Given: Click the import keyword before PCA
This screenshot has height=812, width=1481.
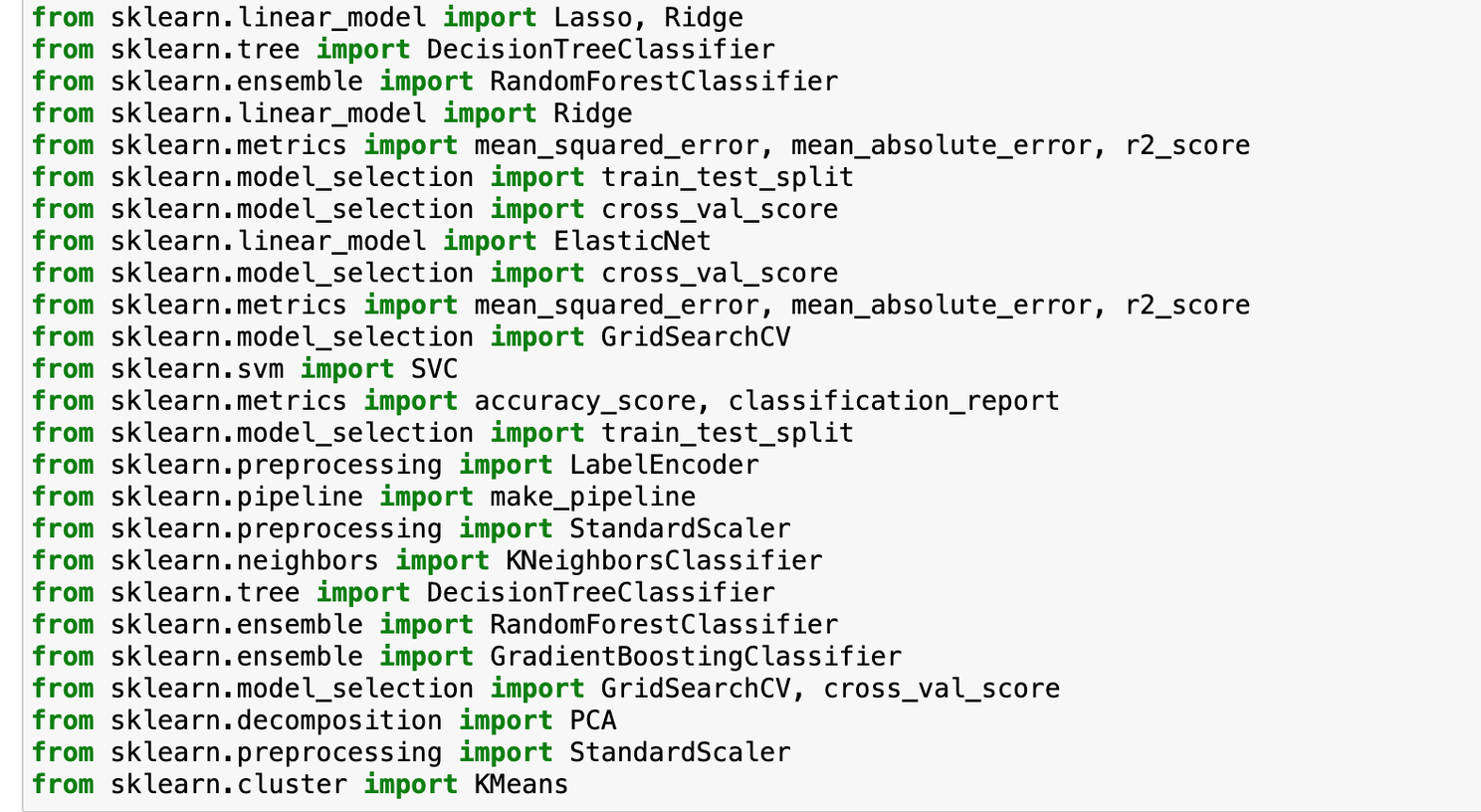Looking at the screenshot, I should point(505,720).
